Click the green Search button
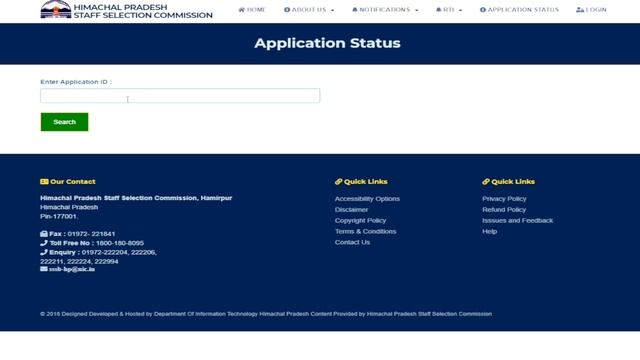 tap(64, 122)
